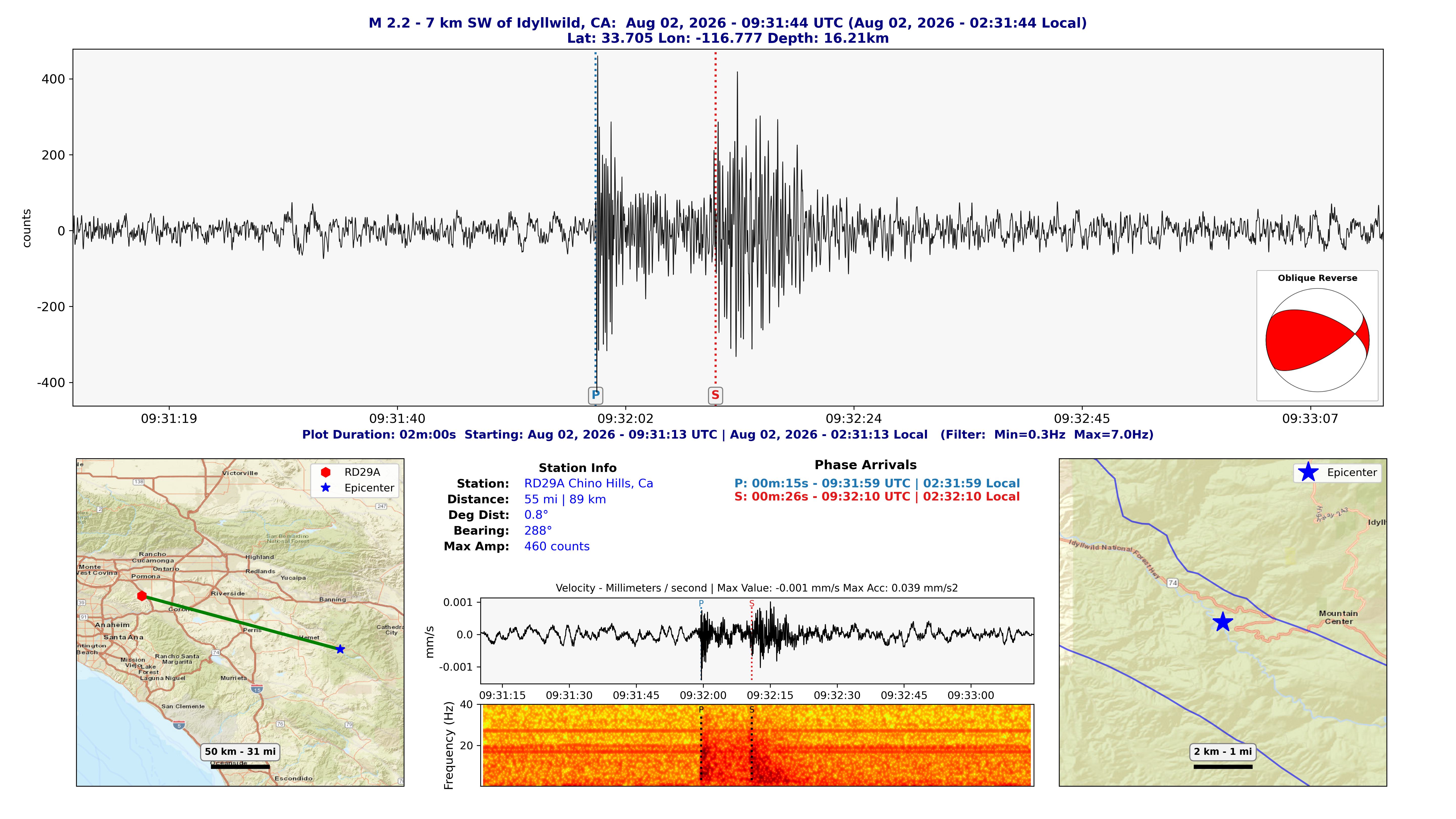The width and height of the screenshot is (1456, 819).
Task: Click the 'counts' y-axis label
Action: pos(27,228)
